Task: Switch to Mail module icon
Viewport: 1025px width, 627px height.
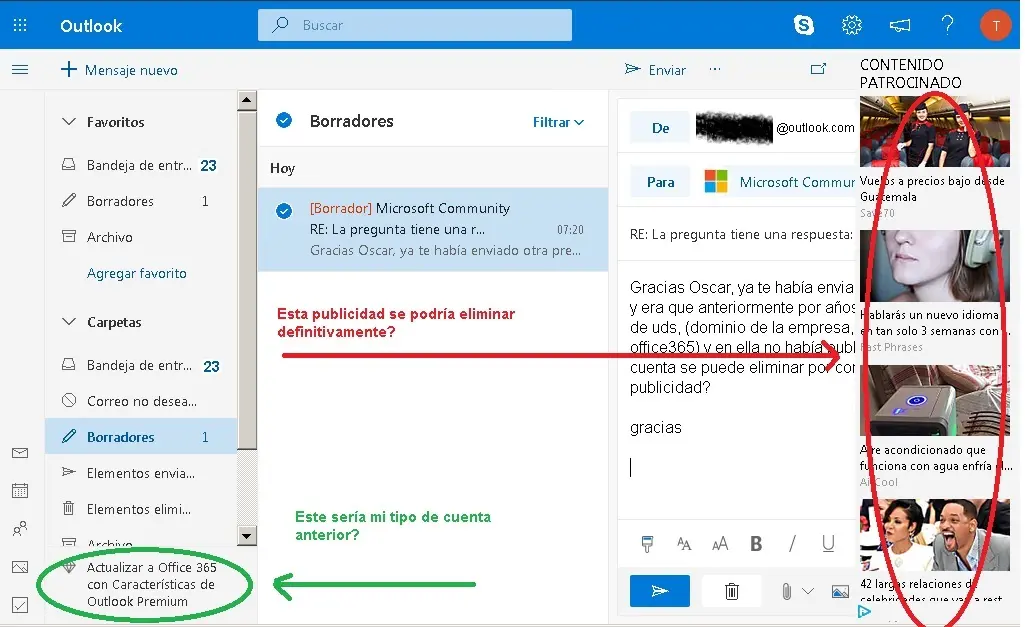Action: pyautogui.click(x=20, y=453)
